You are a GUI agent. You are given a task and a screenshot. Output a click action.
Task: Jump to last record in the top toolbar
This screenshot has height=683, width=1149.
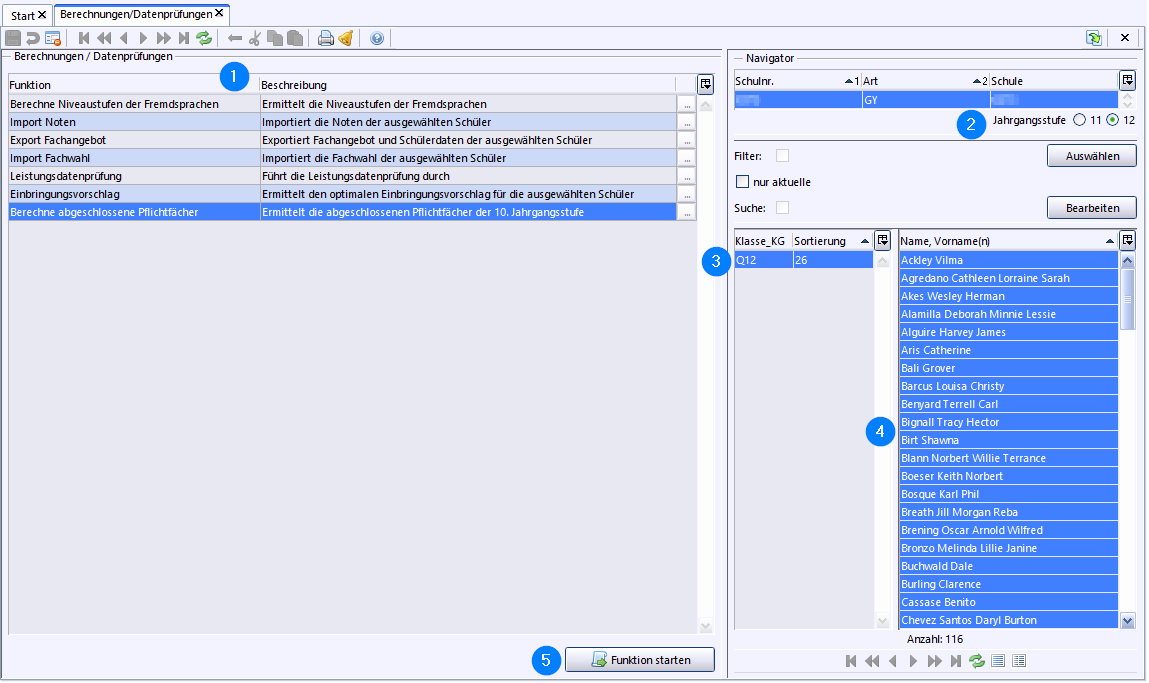coord(184,38)
